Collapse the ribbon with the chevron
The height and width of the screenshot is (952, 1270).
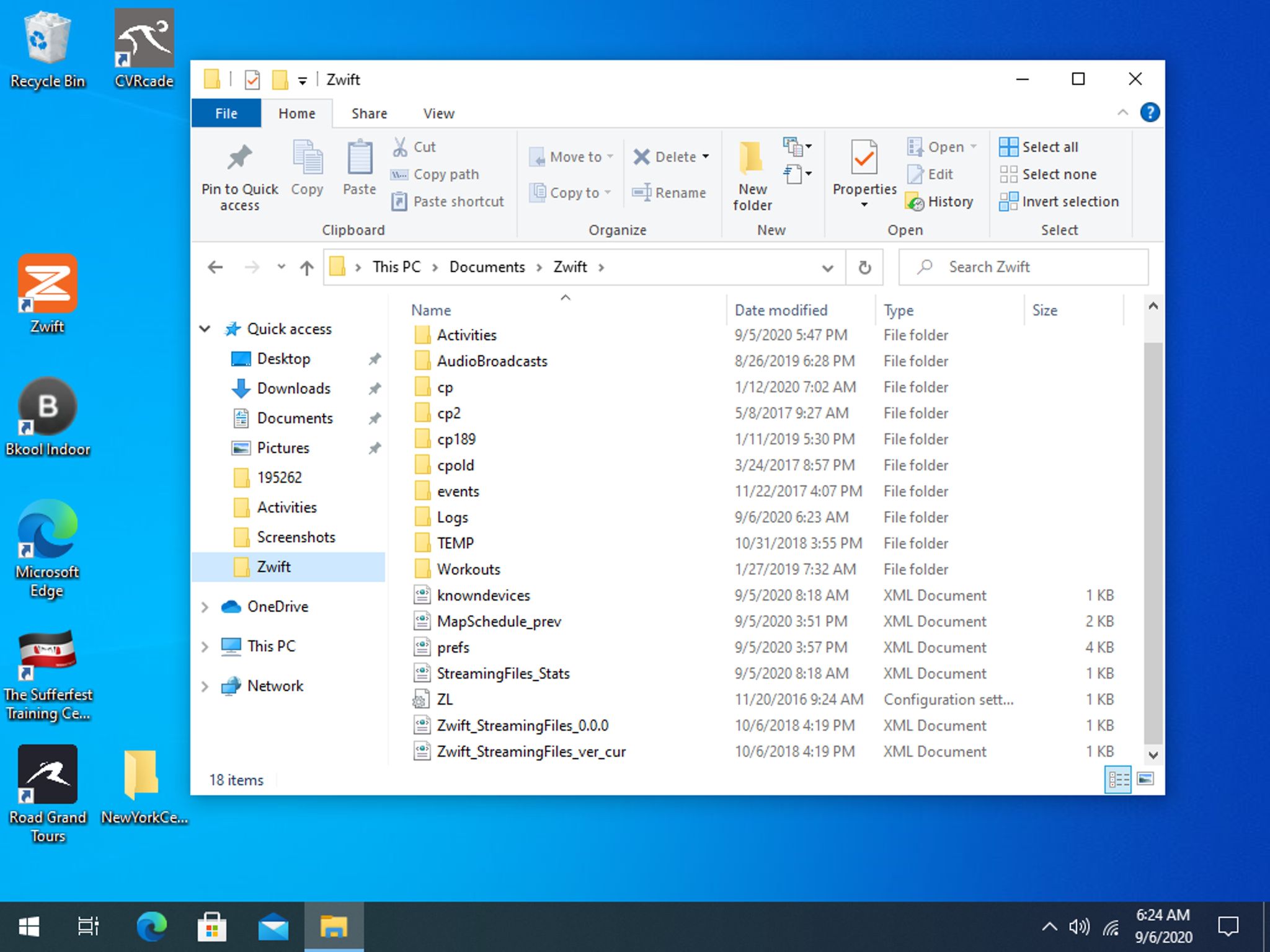pos(1122,113)
